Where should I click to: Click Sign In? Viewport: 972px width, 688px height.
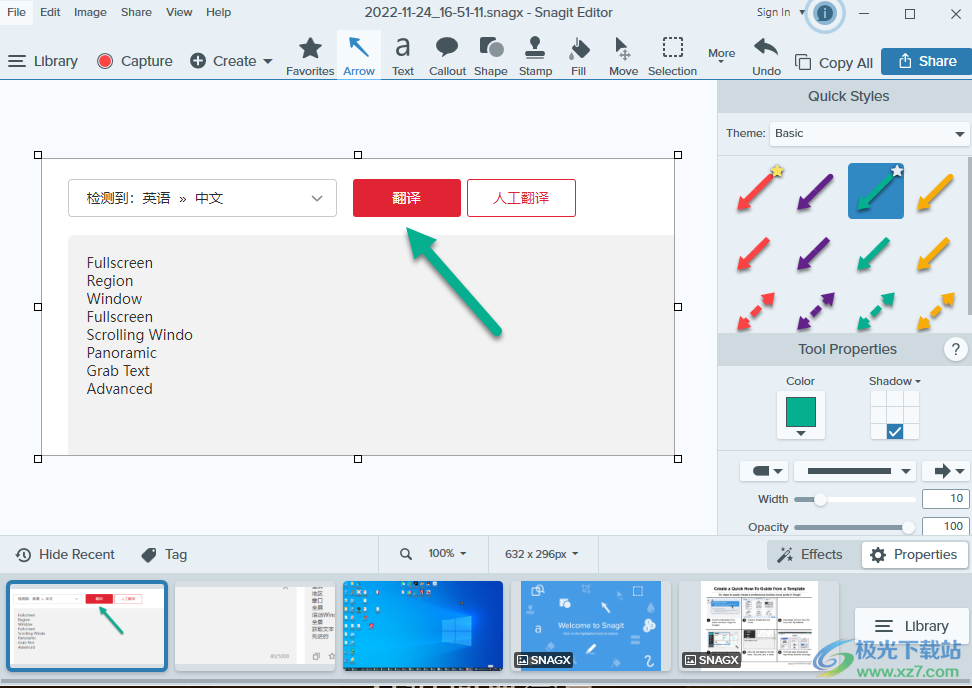tap(773, 12)
